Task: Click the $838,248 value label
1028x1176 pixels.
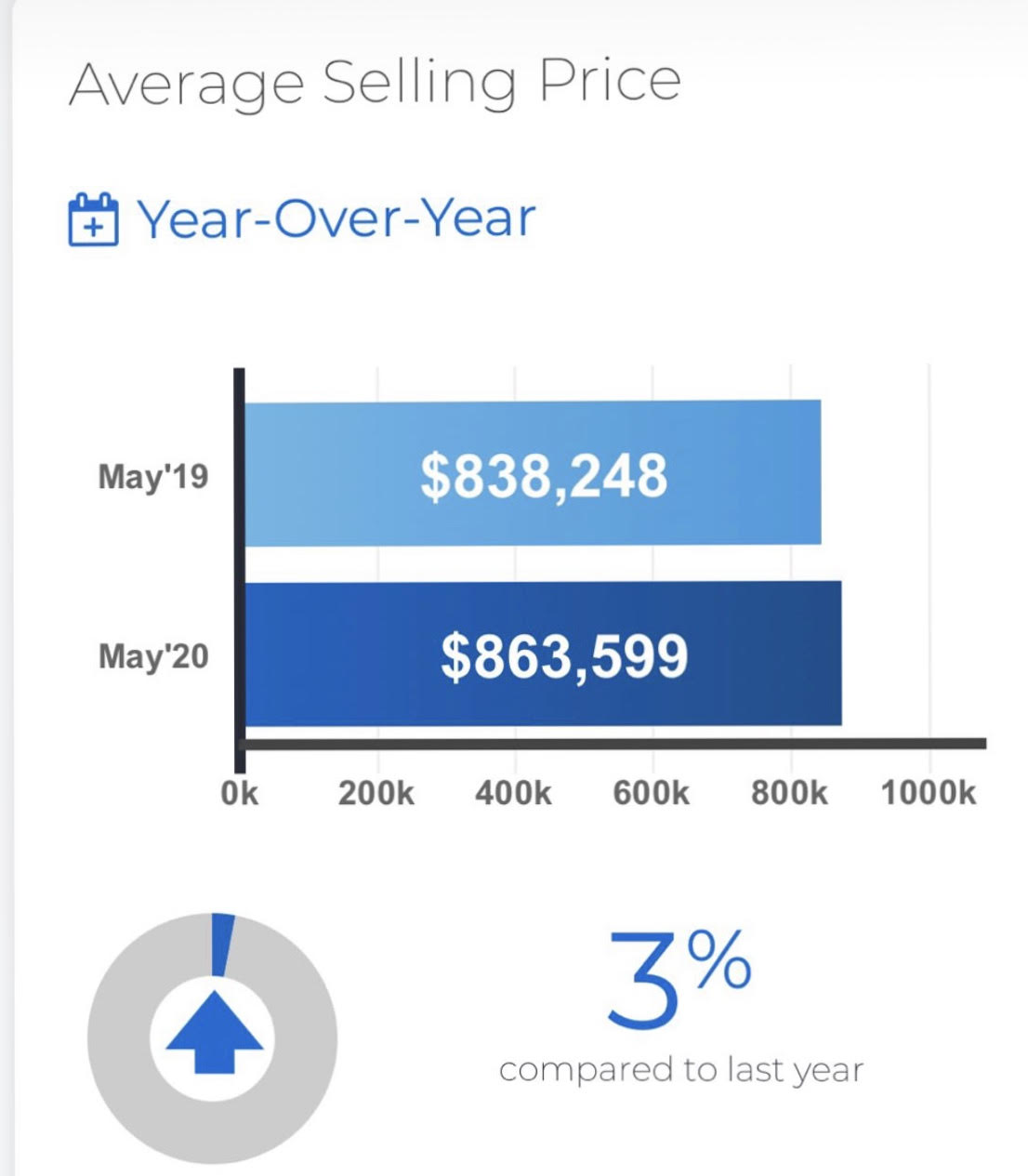Action: 544,476
